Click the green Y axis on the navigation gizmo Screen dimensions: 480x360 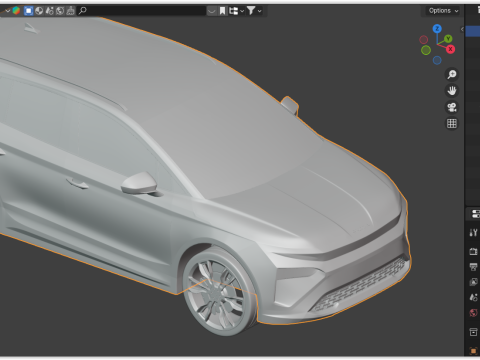448,39
